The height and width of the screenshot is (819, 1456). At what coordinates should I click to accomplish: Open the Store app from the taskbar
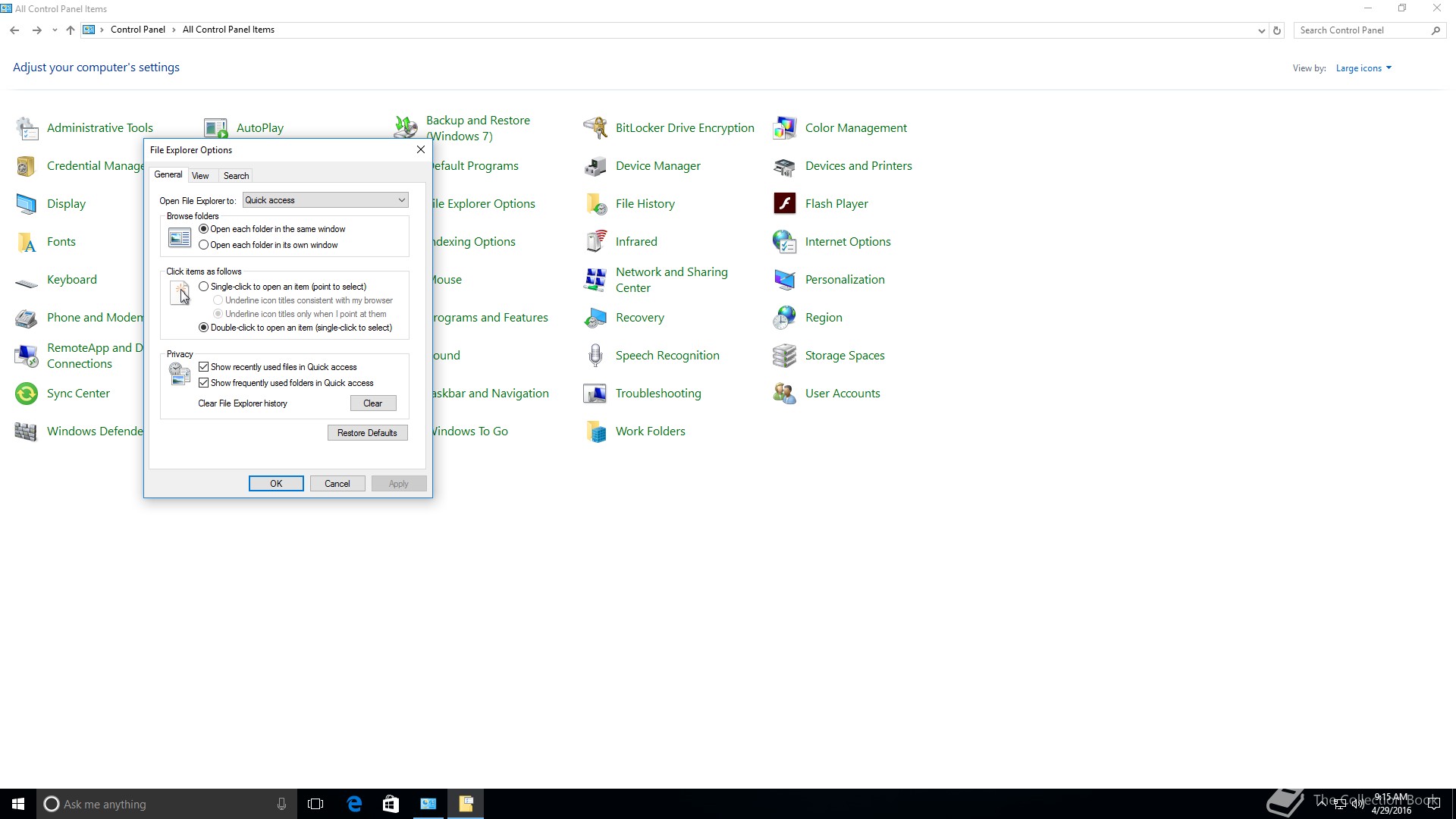pos(391,804)
